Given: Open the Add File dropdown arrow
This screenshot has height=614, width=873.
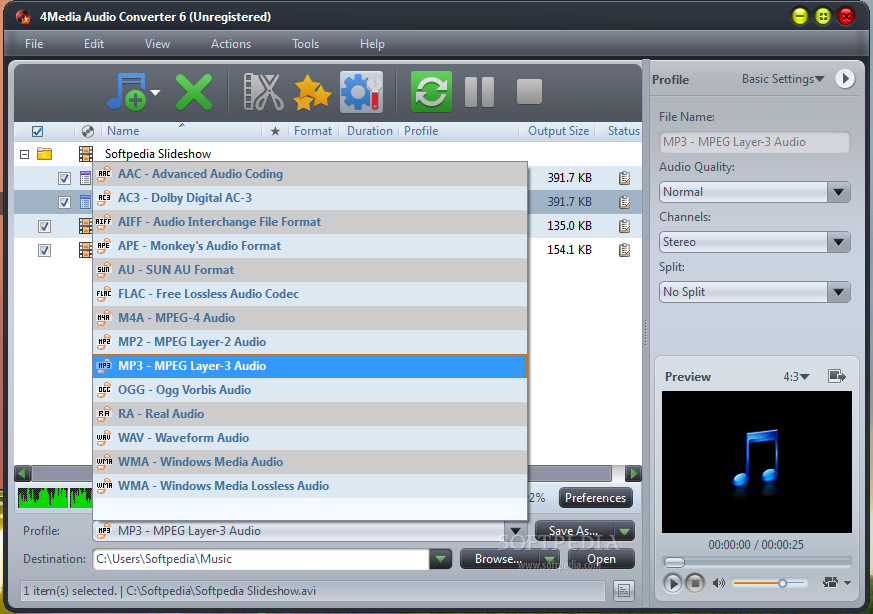Looking at the screenshot, I should coord(155,92).
